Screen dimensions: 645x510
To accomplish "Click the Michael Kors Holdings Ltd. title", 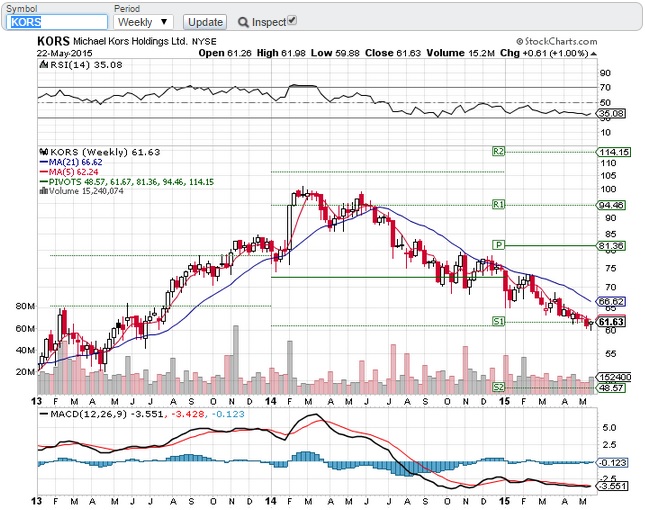I will point(130,41).
